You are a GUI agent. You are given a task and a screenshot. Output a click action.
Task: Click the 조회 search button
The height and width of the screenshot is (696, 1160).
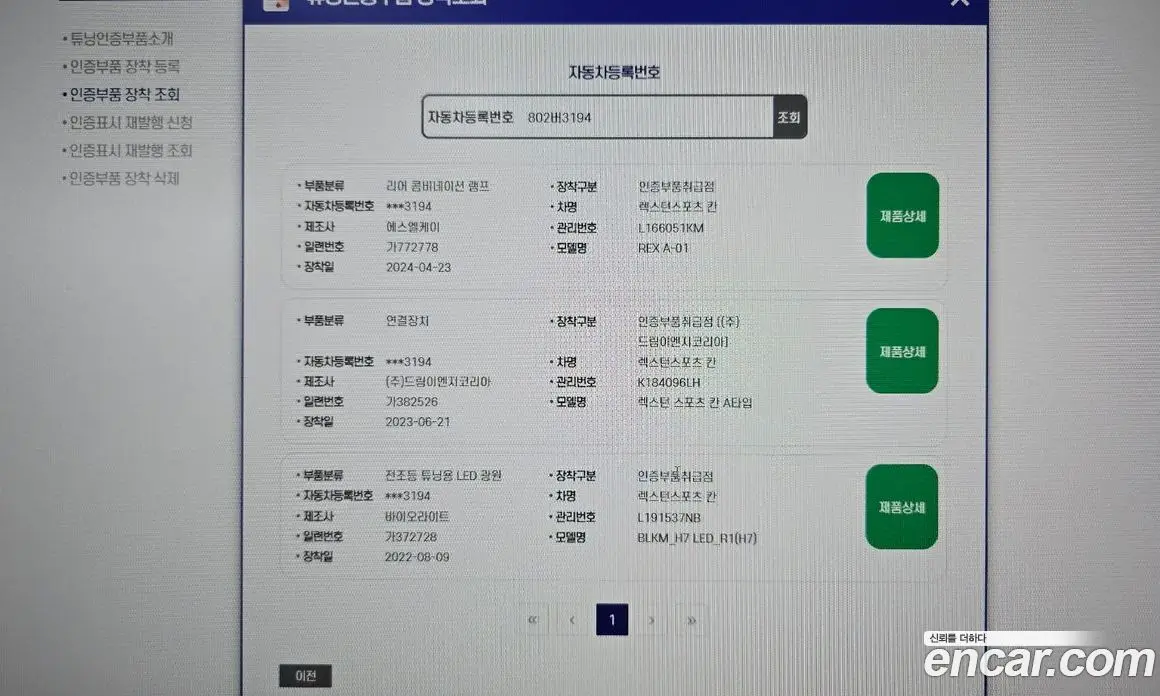(x=789, y=117)
